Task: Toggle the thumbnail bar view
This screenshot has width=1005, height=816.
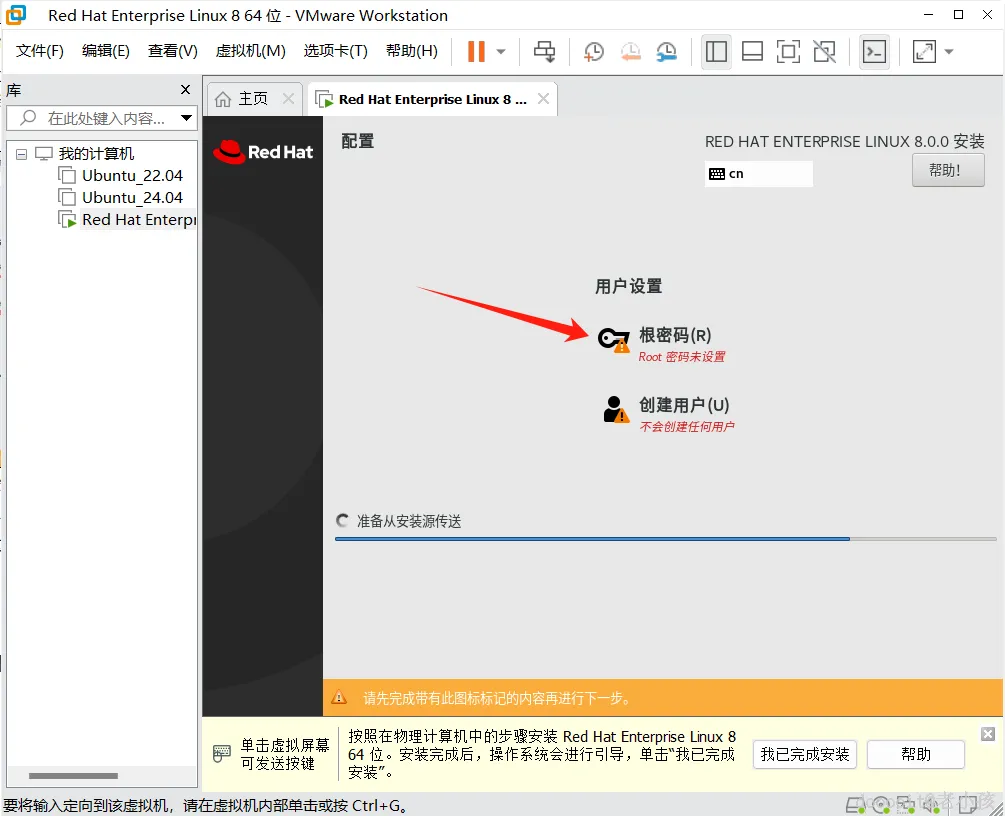Action: click(752, 51)
